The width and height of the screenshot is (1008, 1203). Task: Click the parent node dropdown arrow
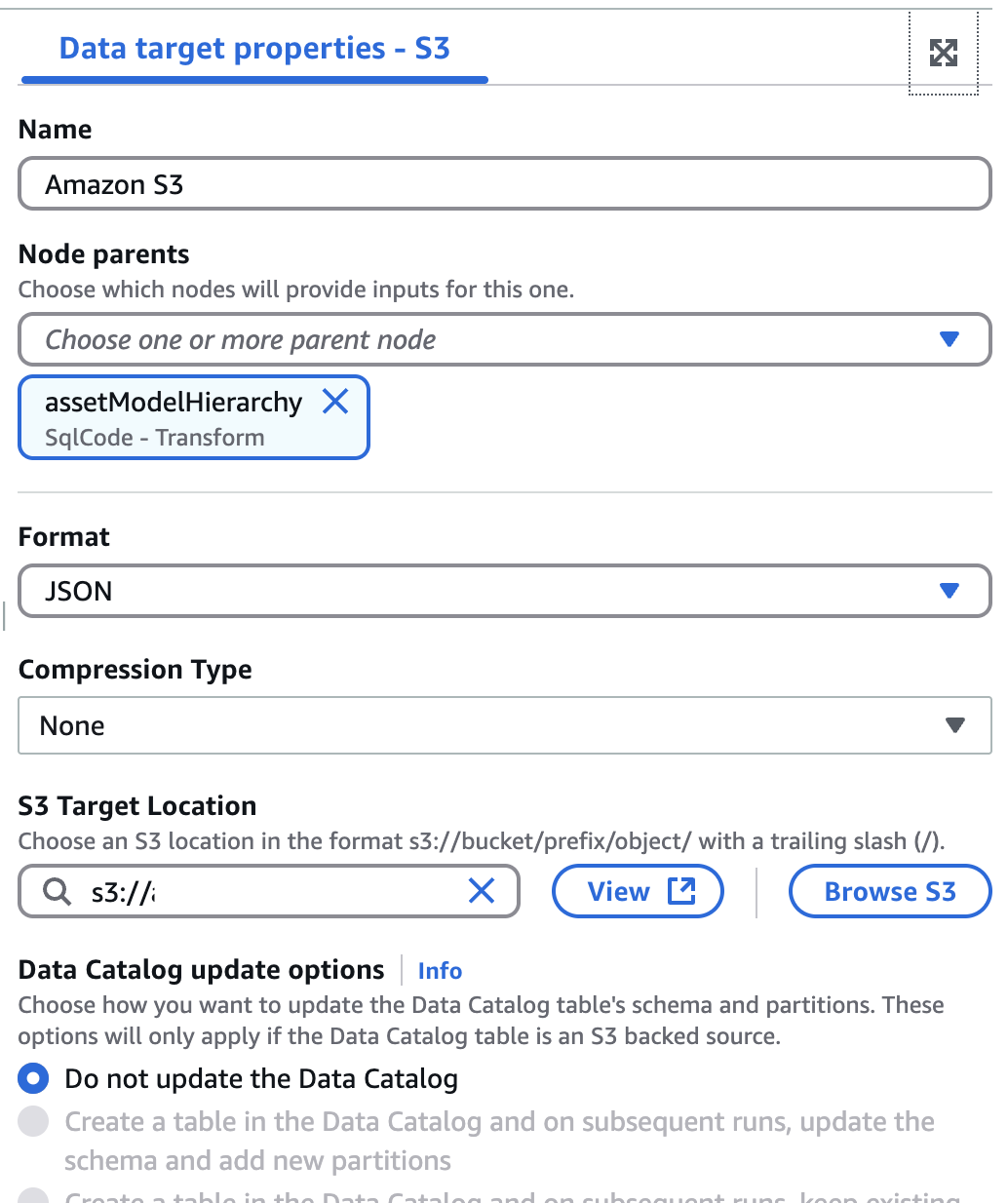click(948, 339)
